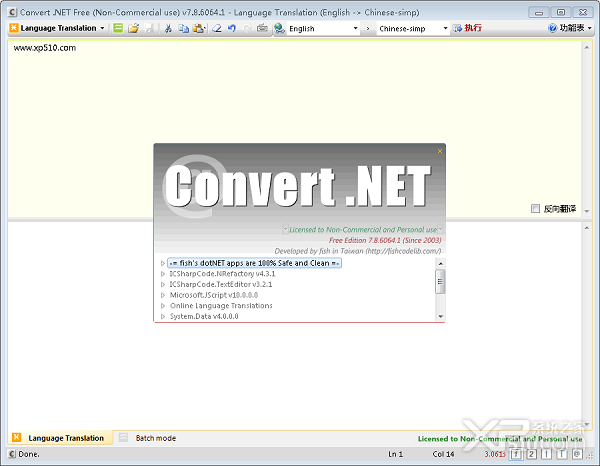The width and height of the screenshot is (600, 466).
Task: Switch to the Language Translation bottom tab
Action: tap(60, 438)
